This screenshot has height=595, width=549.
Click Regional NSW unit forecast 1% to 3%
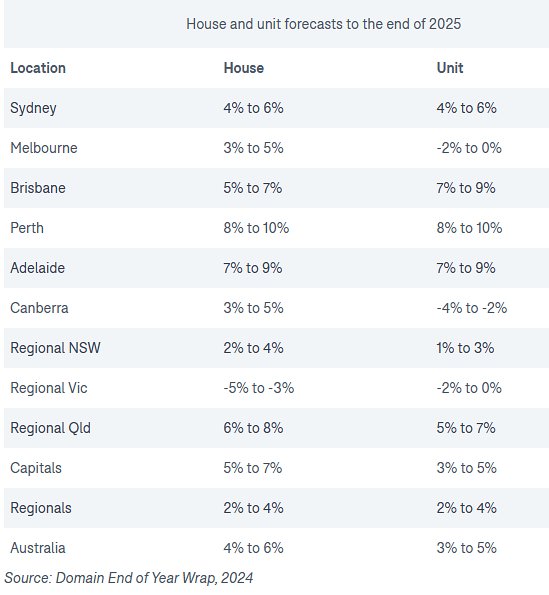pyautogui.click(x=465, y=348)
